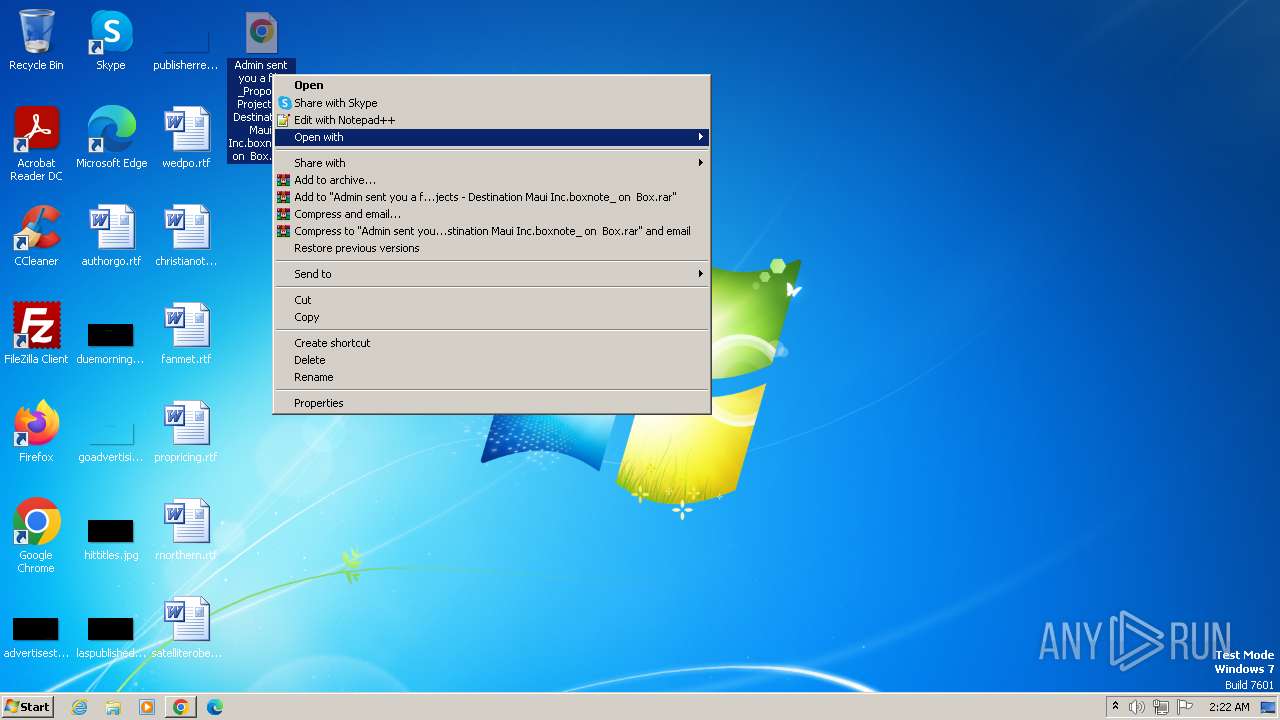The width and height of the screenshot is (1280, 720).
Task: Expand the Open with submenu
Action: tap(492, 137)
